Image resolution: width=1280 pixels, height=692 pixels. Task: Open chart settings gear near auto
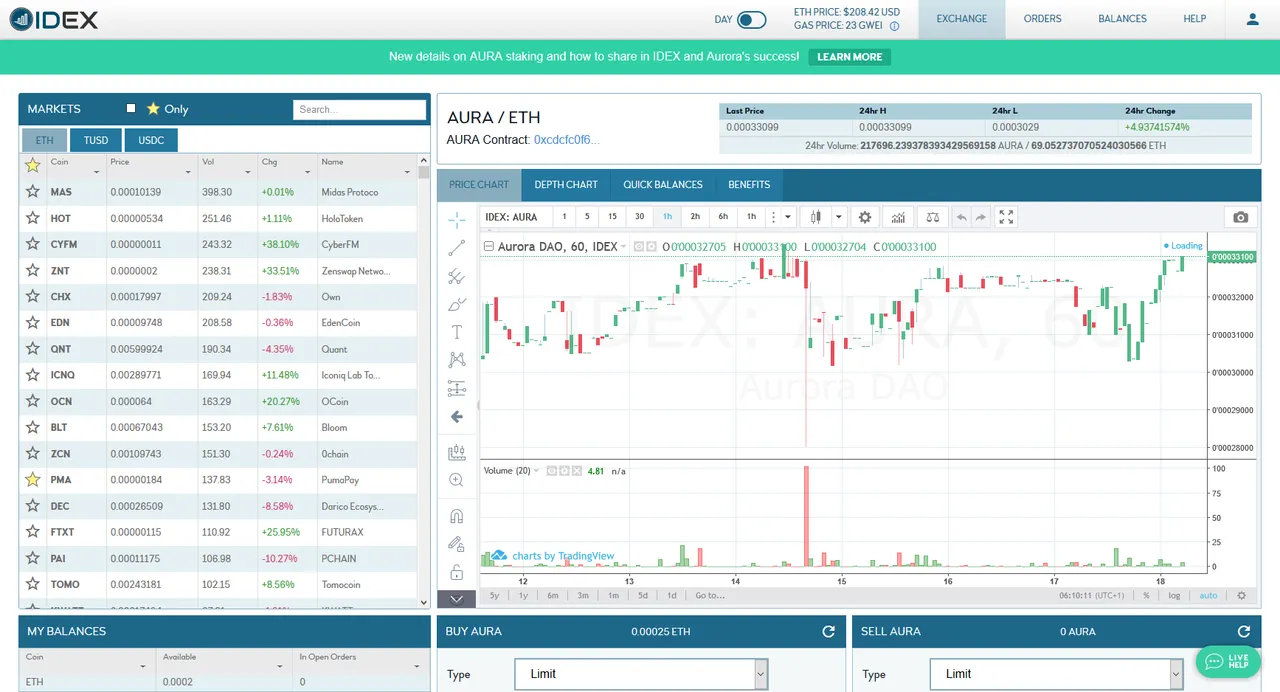pos(1241,595)
